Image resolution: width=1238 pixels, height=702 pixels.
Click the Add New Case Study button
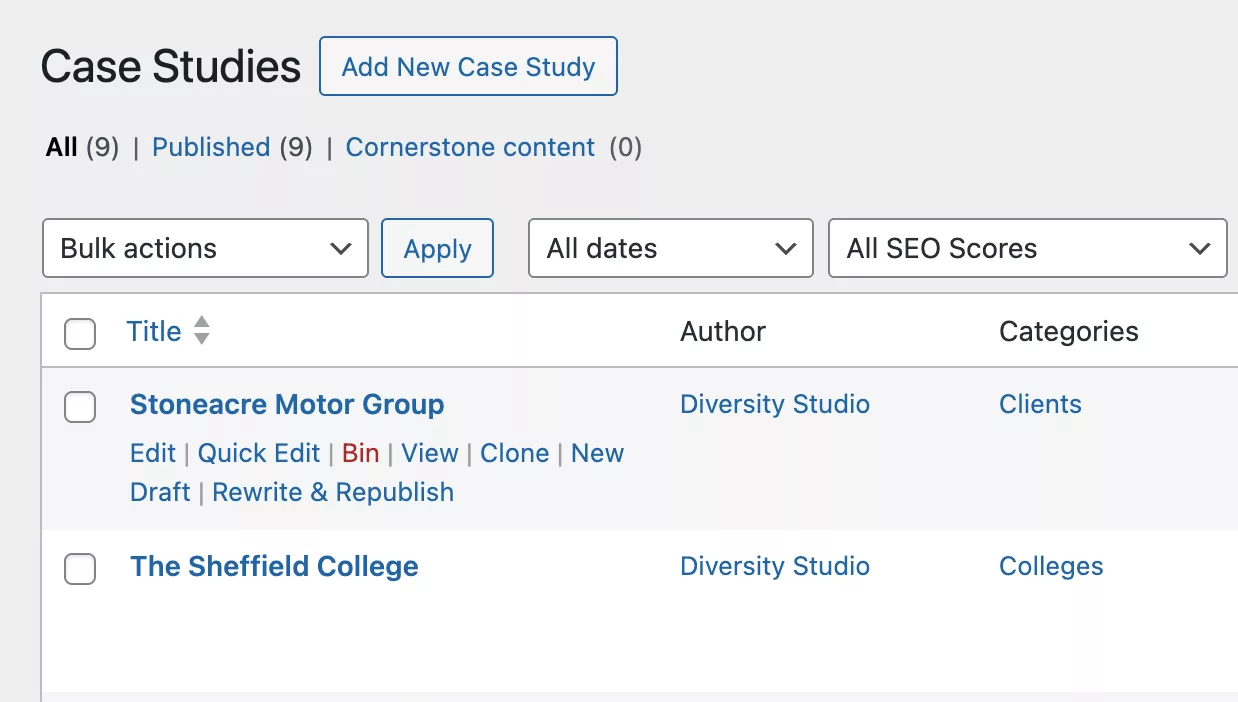coord(468,67)
